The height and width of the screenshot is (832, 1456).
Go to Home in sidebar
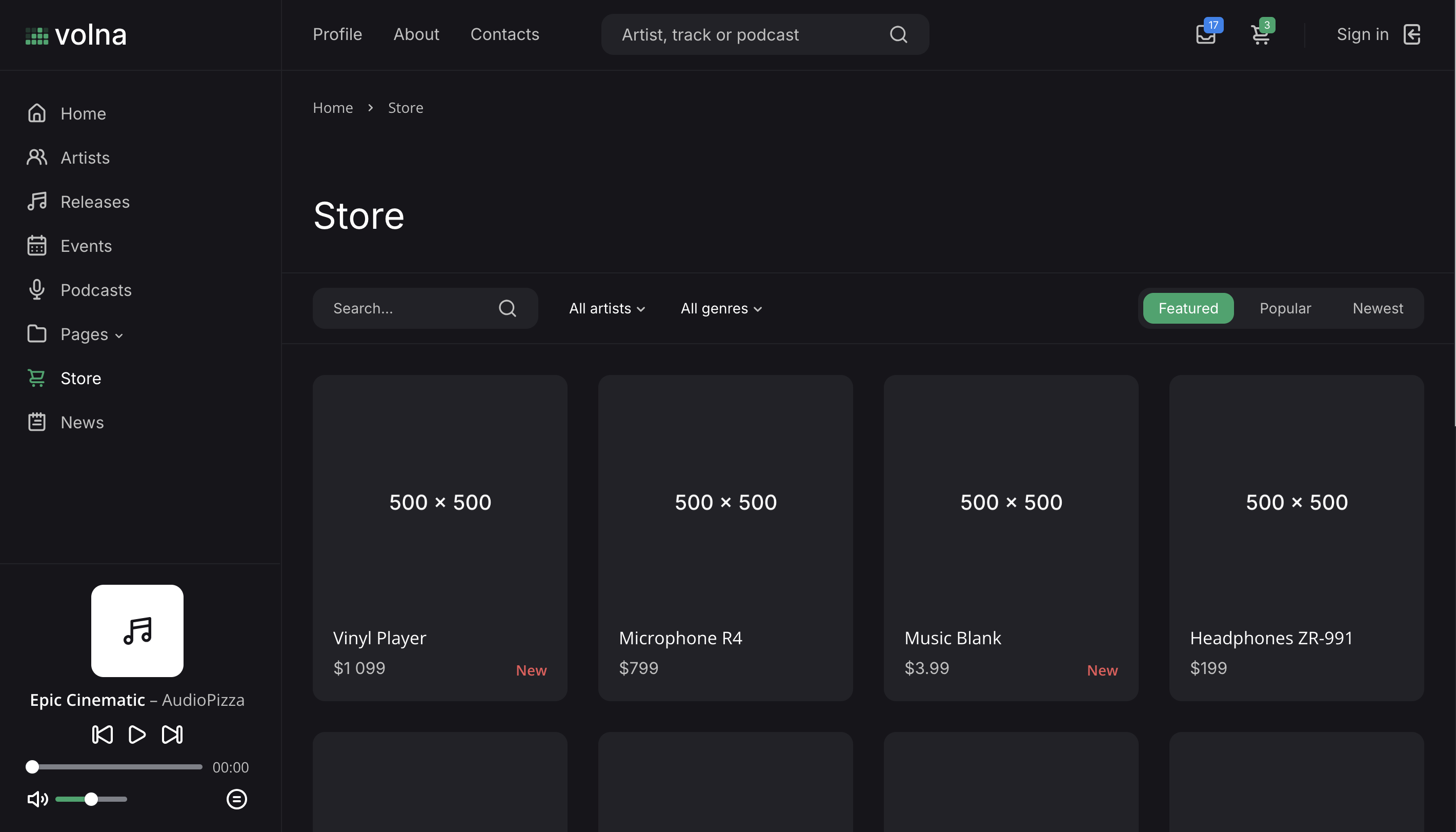[84, 113]
